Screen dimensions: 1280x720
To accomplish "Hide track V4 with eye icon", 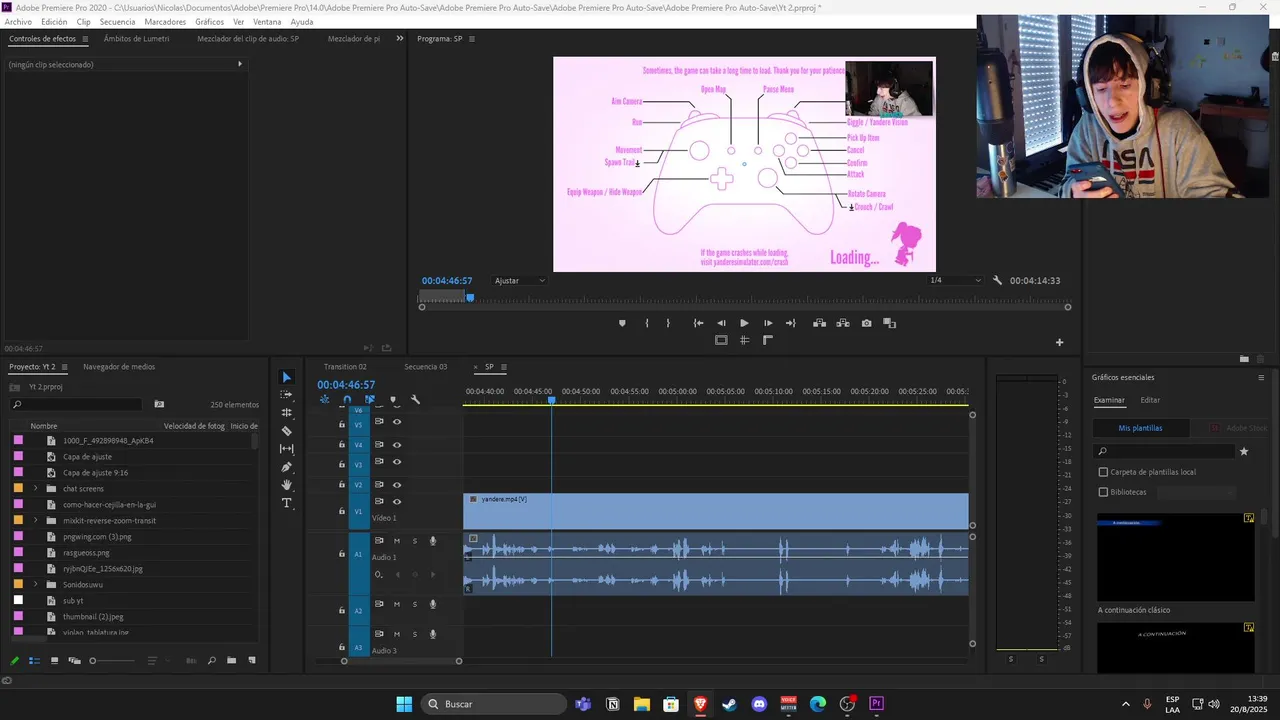I will pos(397,445).
